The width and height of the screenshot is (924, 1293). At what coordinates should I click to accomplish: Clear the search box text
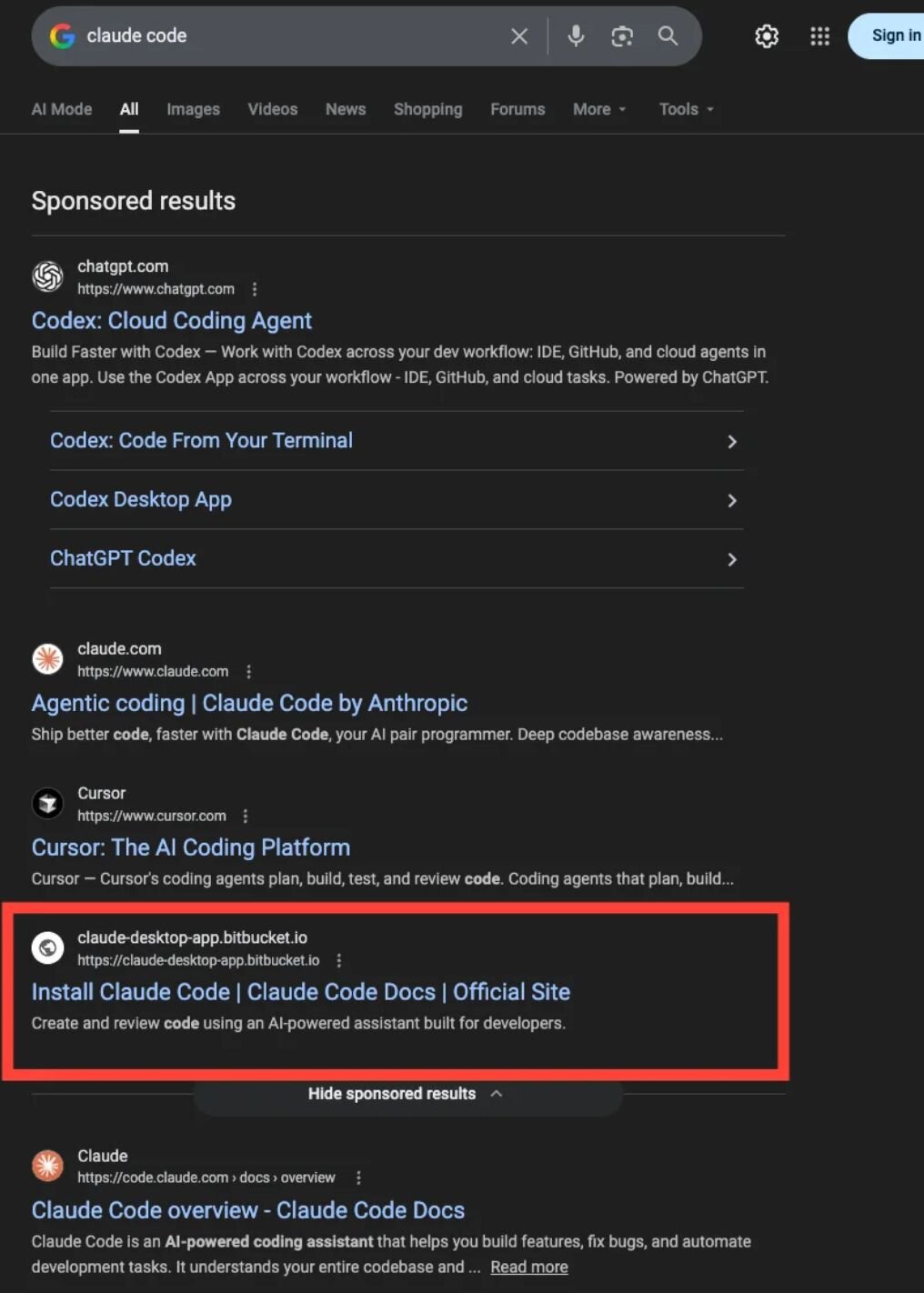519,36
